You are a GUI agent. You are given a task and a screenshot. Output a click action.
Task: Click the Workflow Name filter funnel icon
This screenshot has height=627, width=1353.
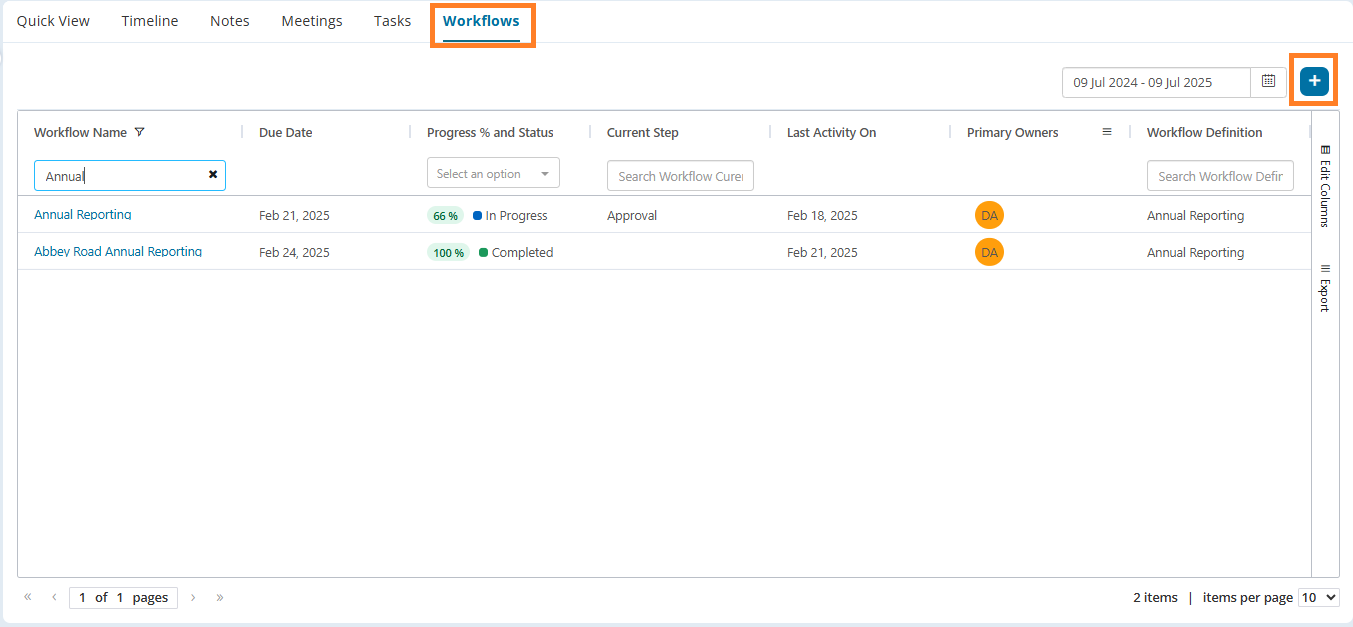139,132
